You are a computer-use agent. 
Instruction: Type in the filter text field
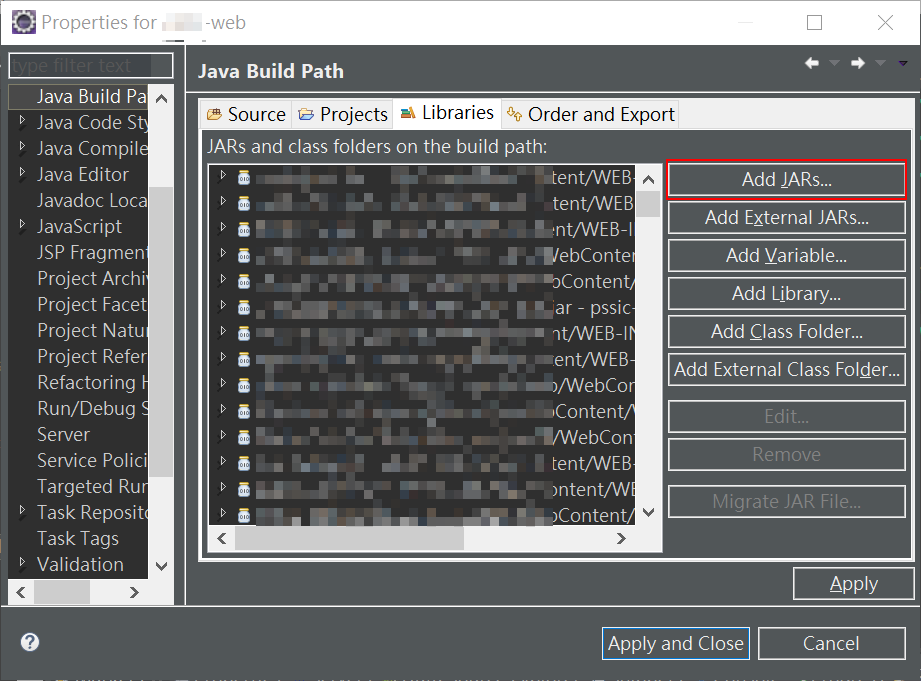coord(90,66)
